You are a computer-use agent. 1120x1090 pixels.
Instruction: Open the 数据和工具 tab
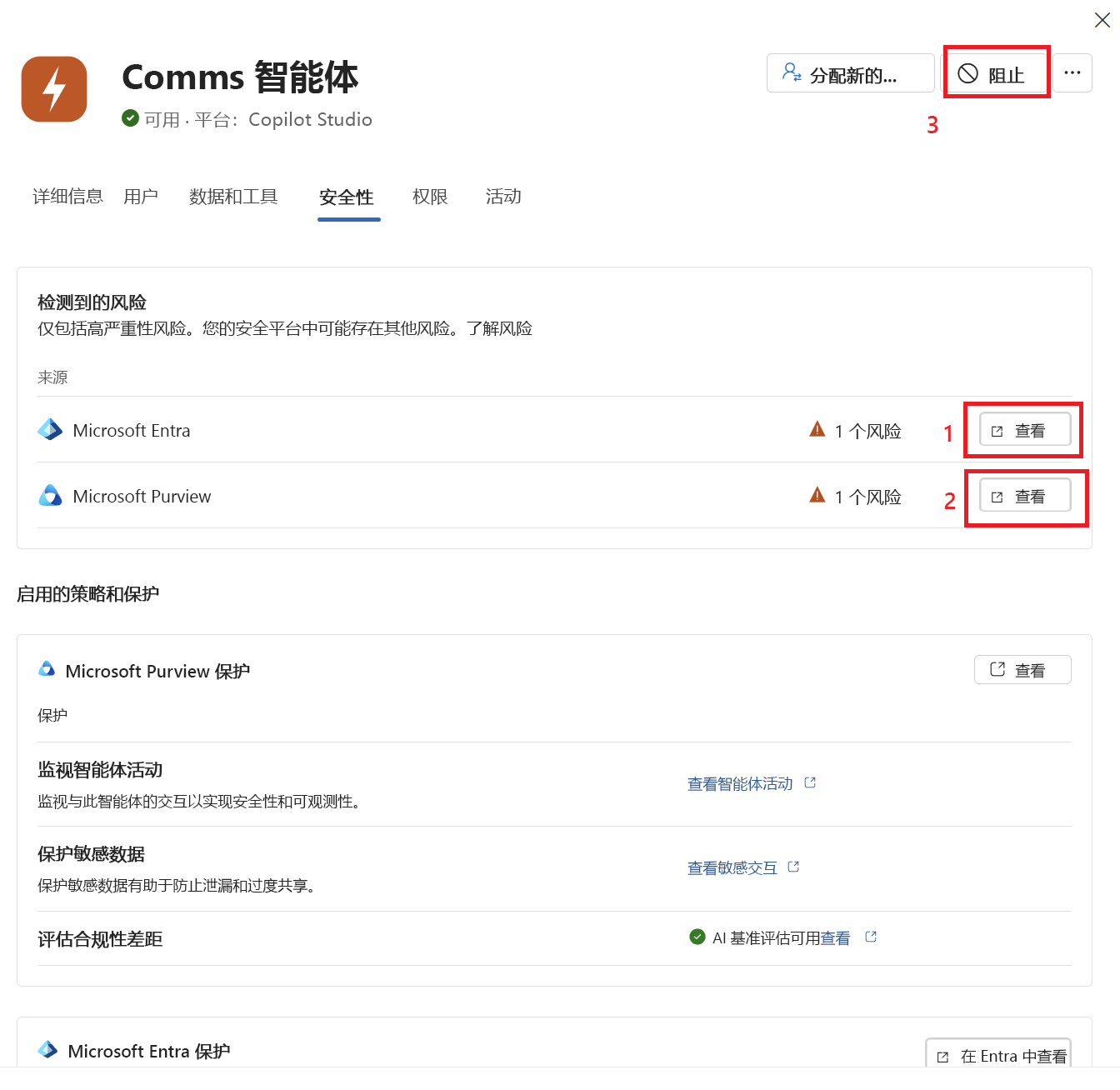233,197
